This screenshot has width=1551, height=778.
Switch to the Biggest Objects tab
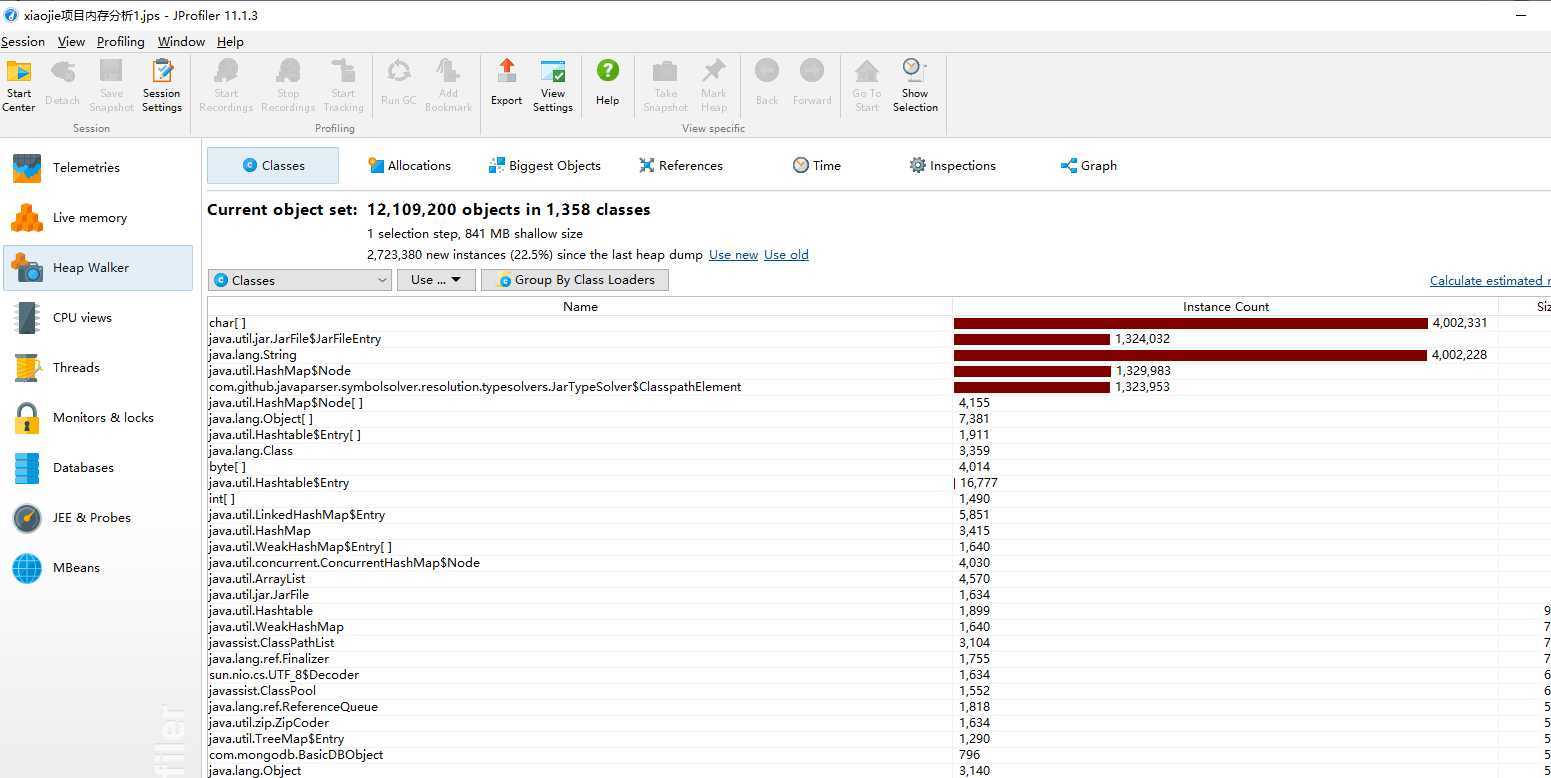pyautogui.click(x=545, y=166)
